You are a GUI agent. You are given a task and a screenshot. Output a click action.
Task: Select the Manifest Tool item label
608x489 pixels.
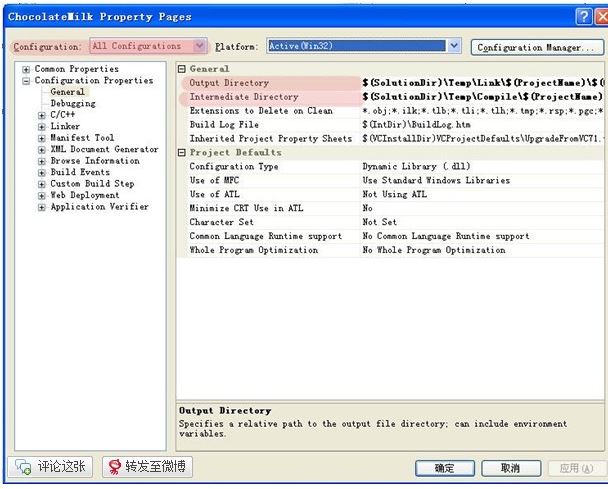pyautogui.click(x=82, y=138)
